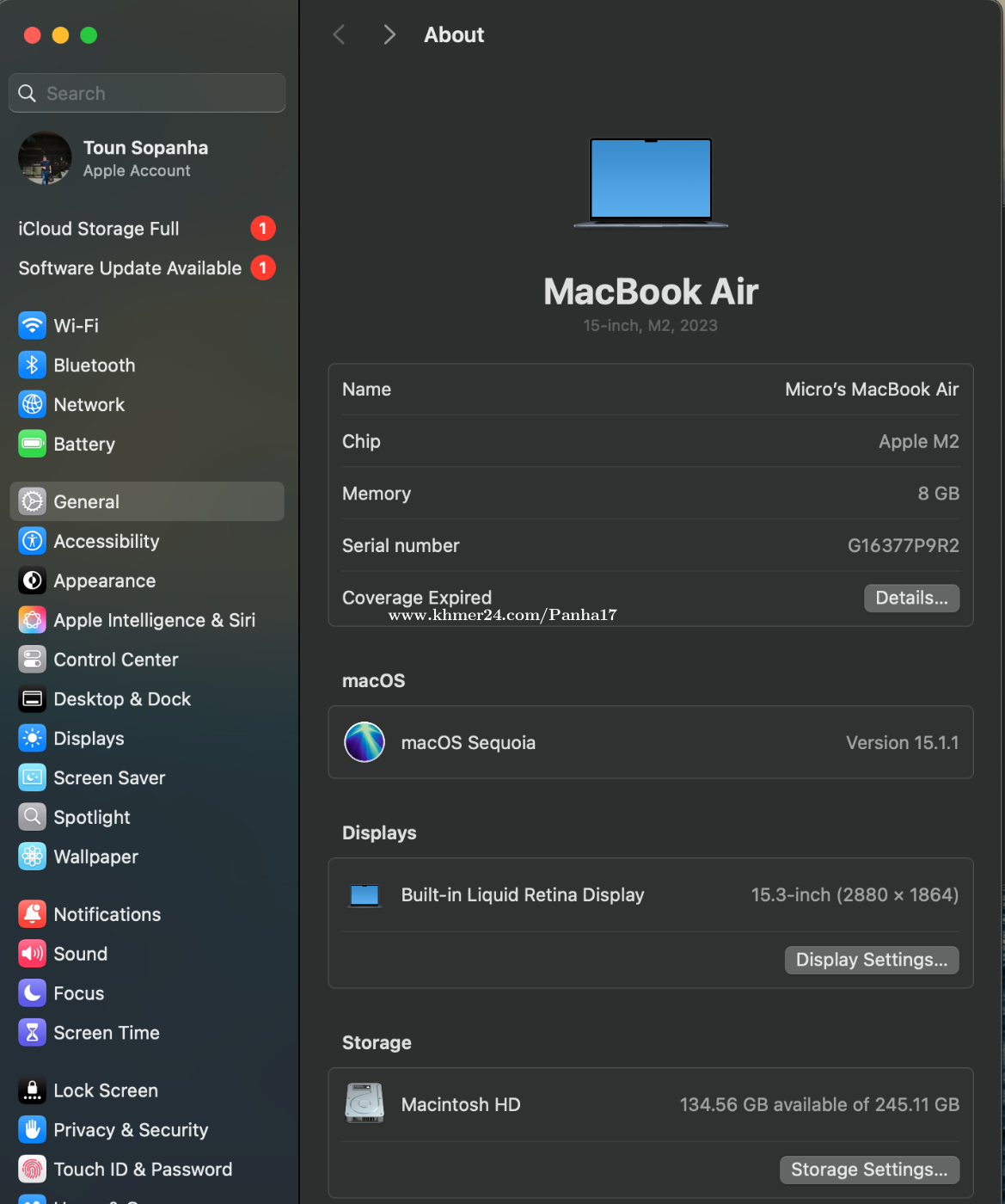The image size is (1005, 1204).
Task: Click the MacBook Air laptop image
Action: click(651, 183)
